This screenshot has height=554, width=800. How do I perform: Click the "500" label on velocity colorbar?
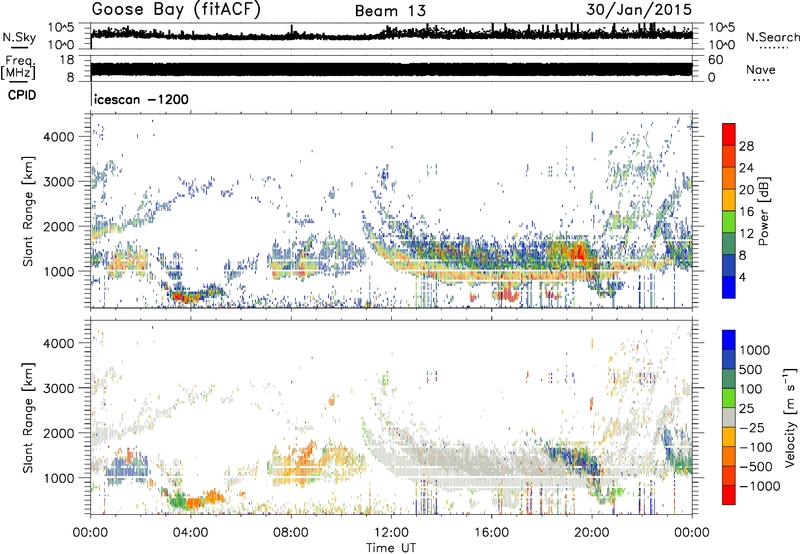click(751, 369)
